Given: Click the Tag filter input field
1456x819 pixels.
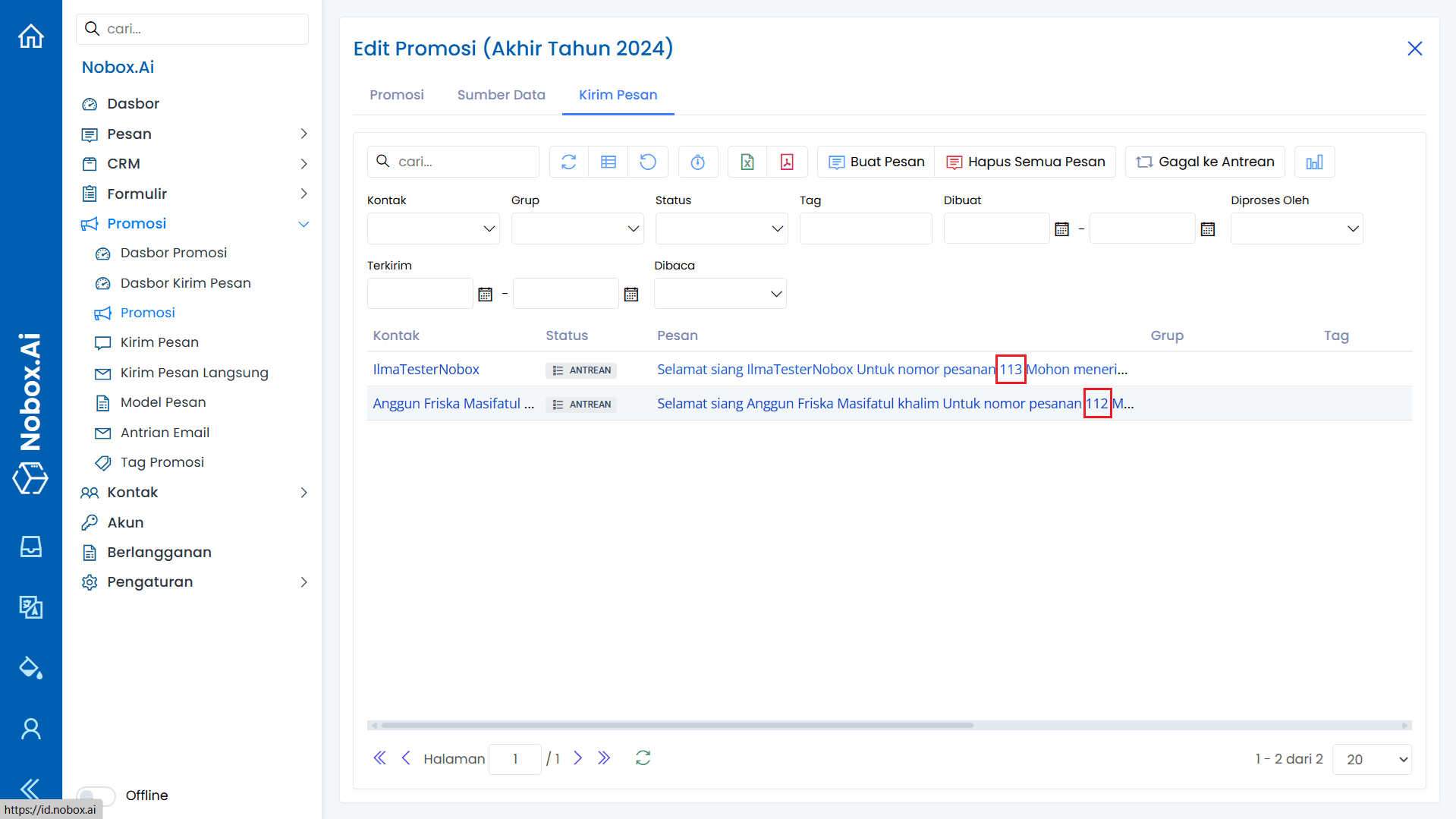Looking at the screenshot, I should point(865,228).
